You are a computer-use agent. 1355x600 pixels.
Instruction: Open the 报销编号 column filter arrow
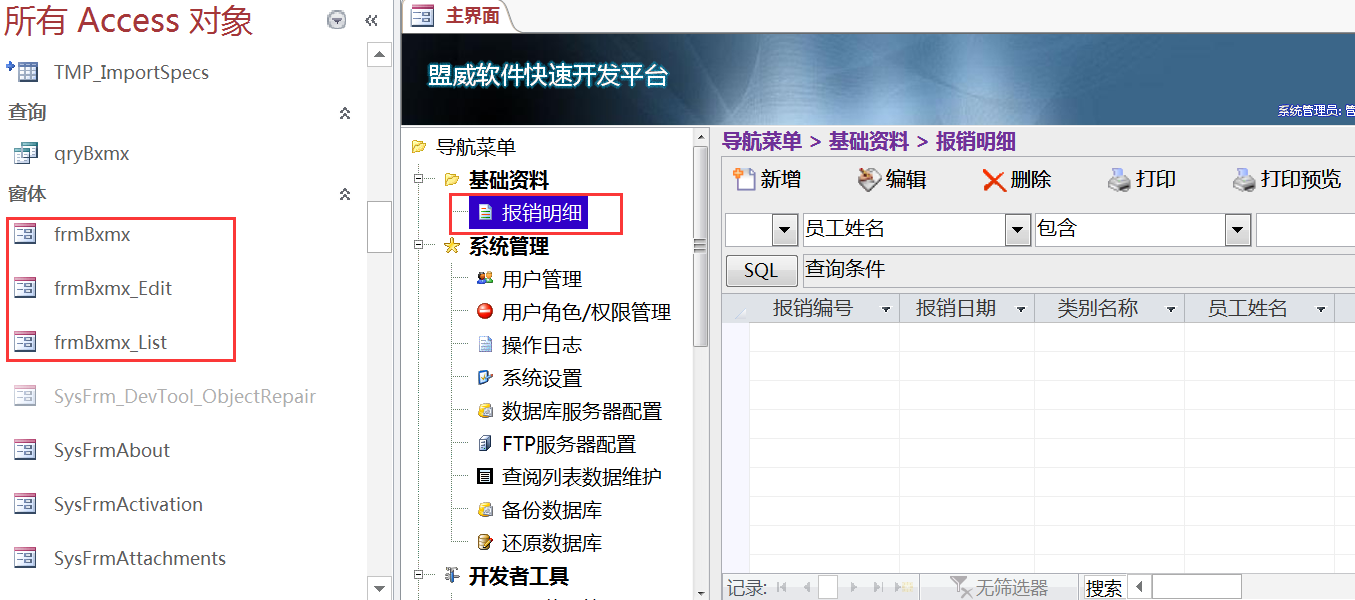click(x=885, y=310)
